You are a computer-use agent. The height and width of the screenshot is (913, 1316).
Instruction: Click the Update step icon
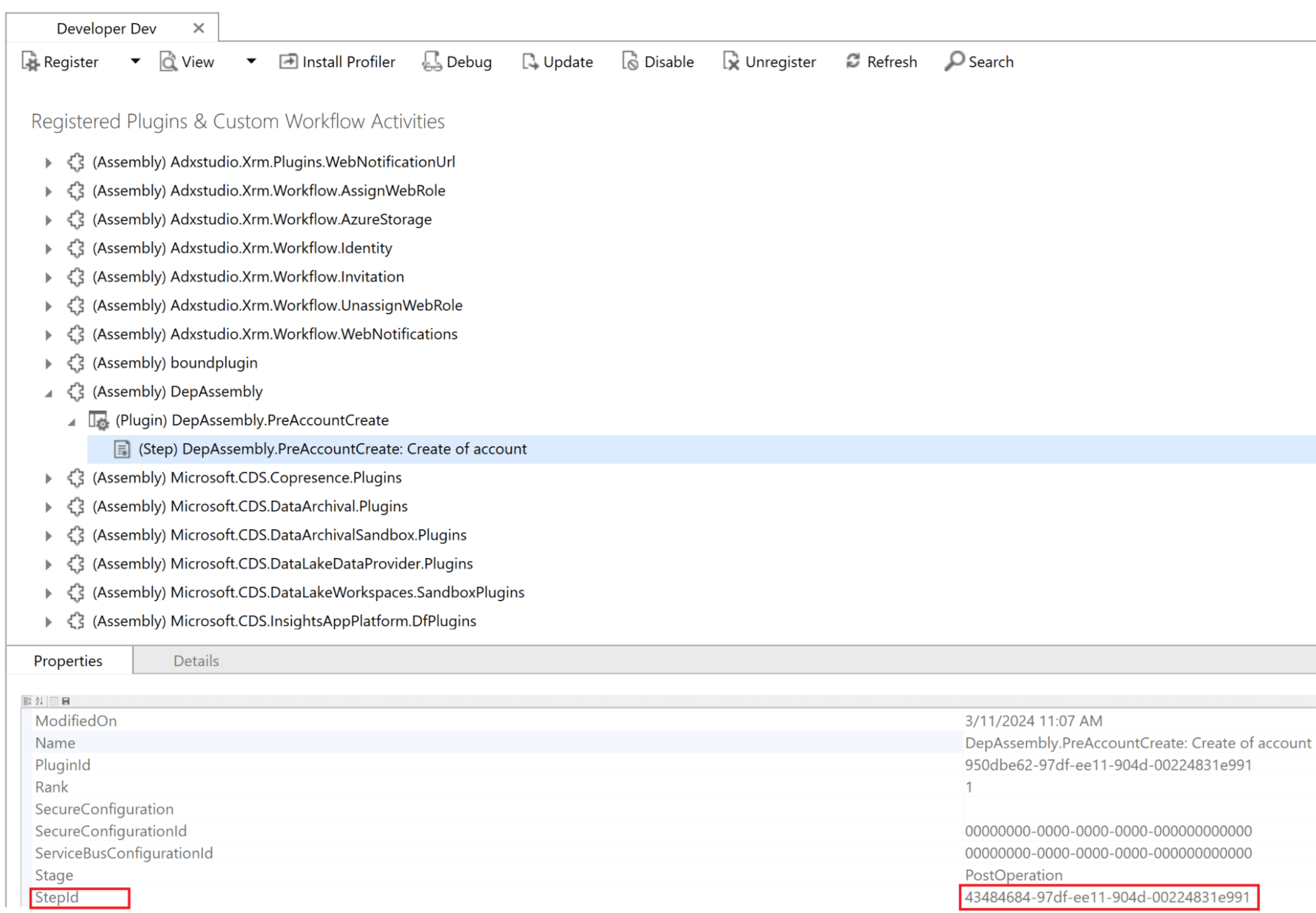coord(529,62)
